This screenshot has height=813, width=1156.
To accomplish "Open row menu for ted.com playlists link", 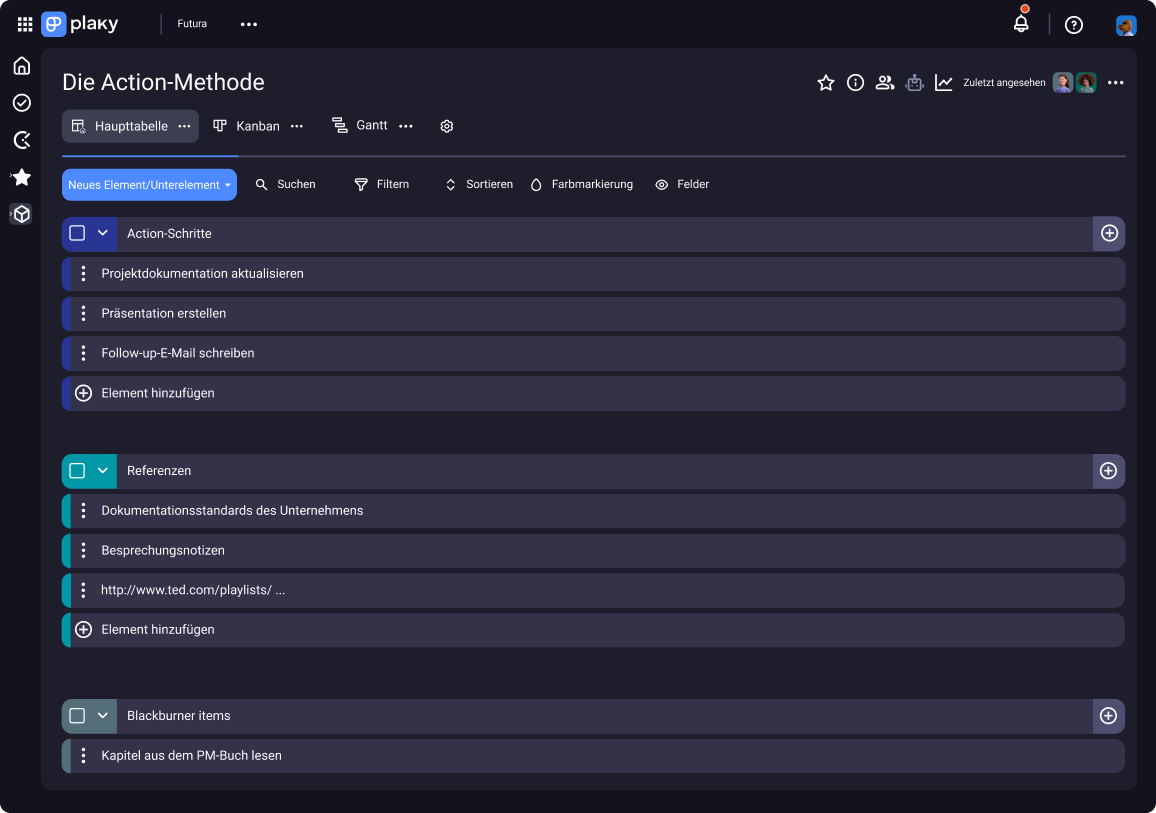I will [83, 590].
